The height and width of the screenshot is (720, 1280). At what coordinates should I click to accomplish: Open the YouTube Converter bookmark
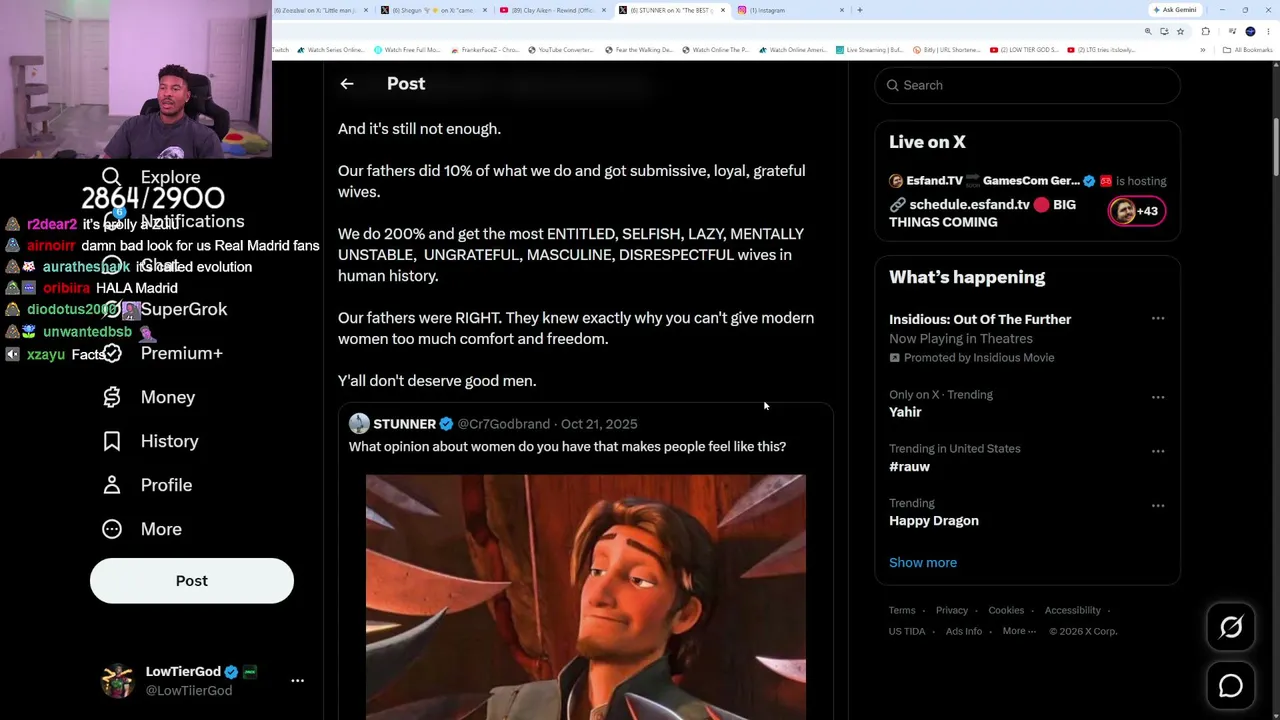click(561, 50)
